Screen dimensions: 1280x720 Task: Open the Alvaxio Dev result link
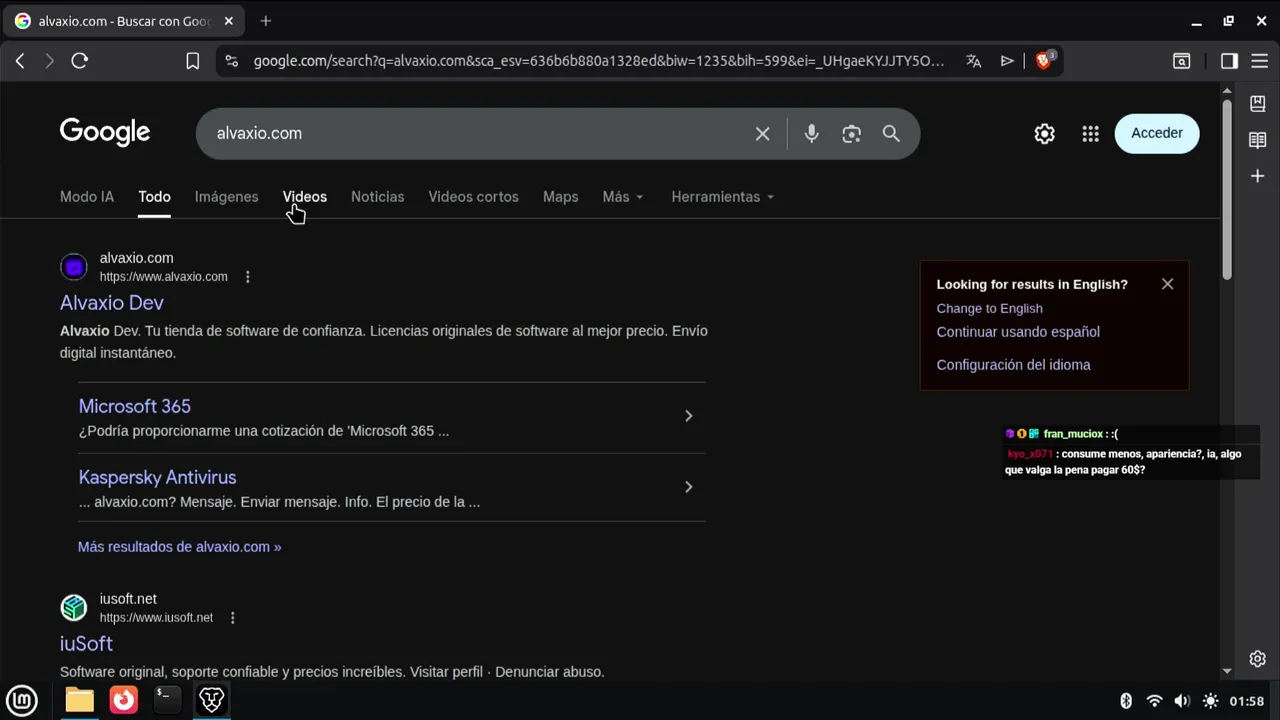pos(112,303)
